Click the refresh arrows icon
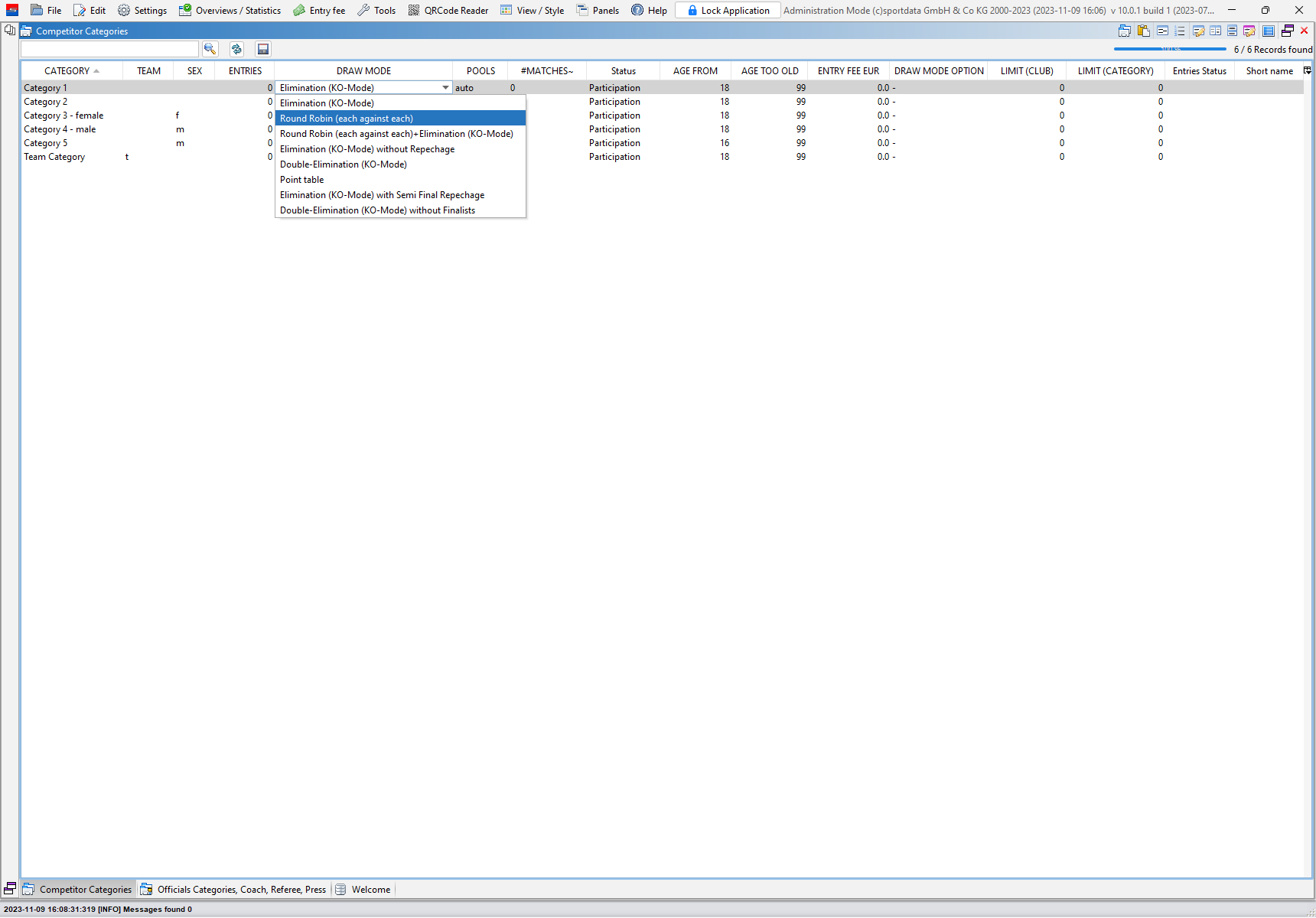The width and height of the screenshot is (1316, 918). point(236,49)
